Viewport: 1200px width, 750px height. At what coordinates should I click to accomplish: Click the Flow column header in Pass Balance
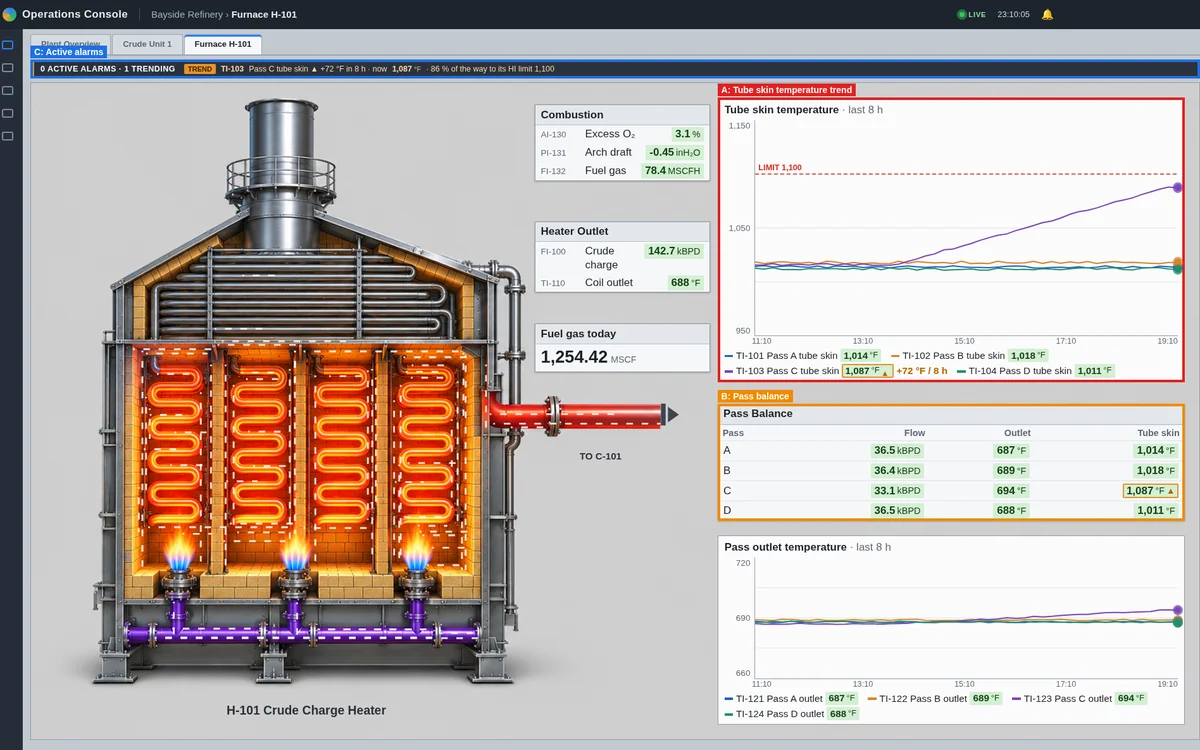click(x=914, y=433)
